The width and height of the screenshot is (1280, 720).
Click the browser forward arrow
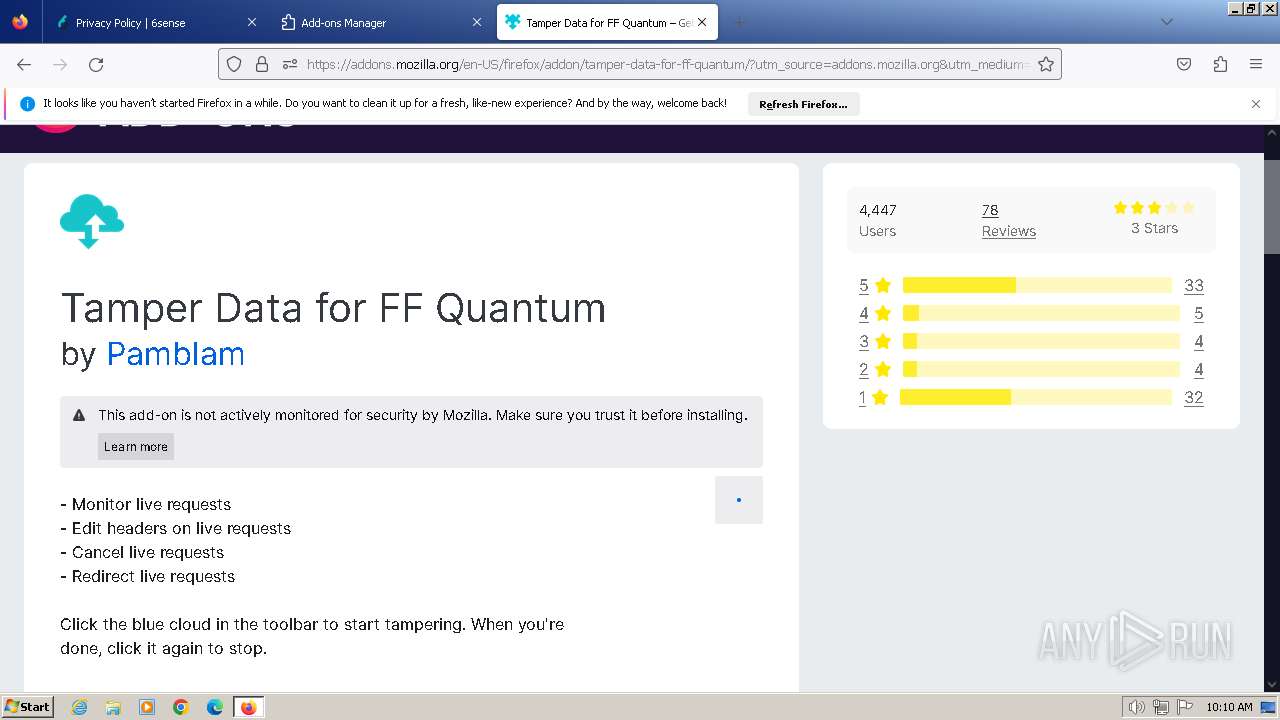(x=60, y=64)
